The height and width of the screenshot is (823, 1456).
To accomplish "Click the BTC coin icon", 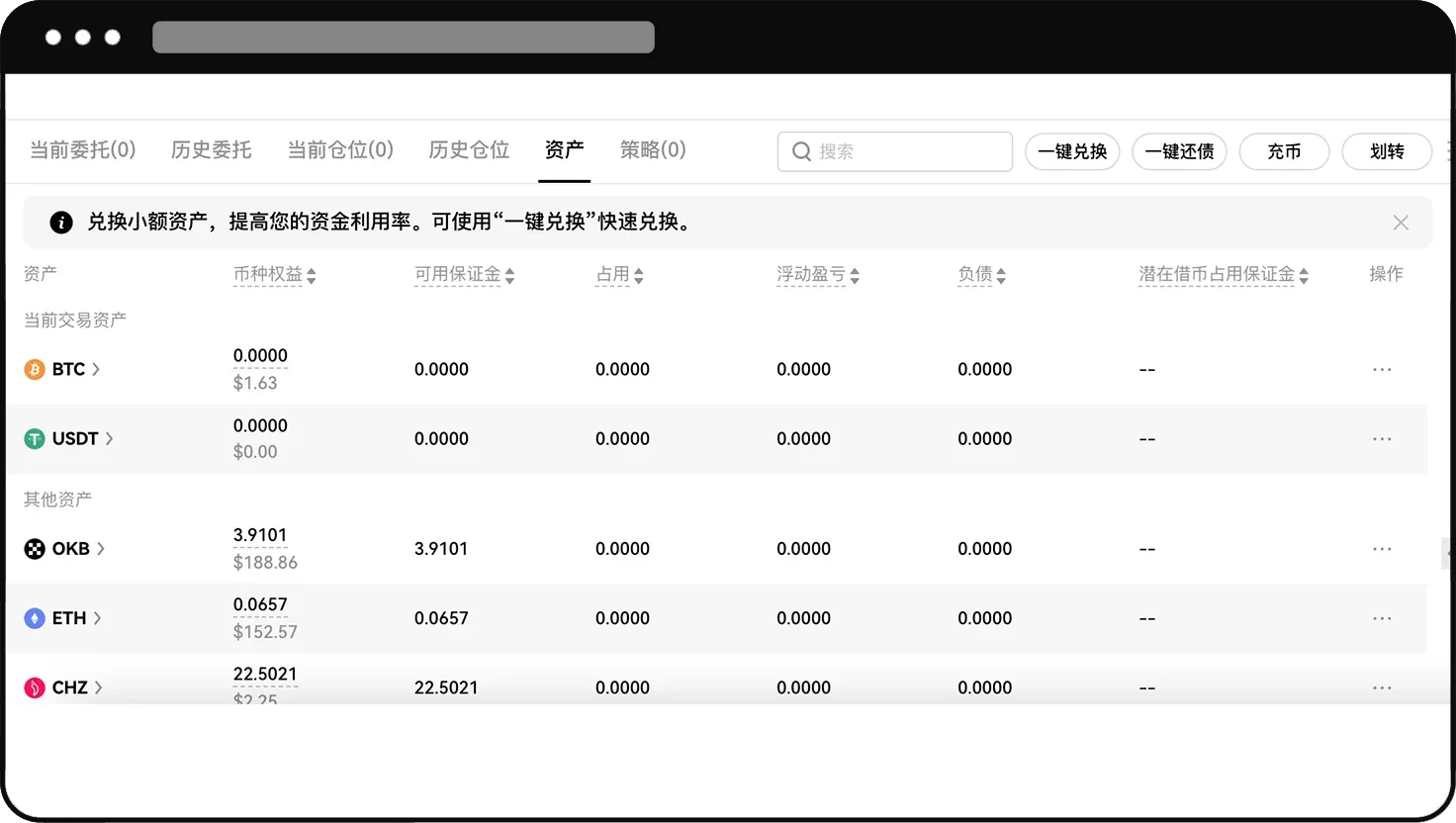I will click(x=35, y=369).
